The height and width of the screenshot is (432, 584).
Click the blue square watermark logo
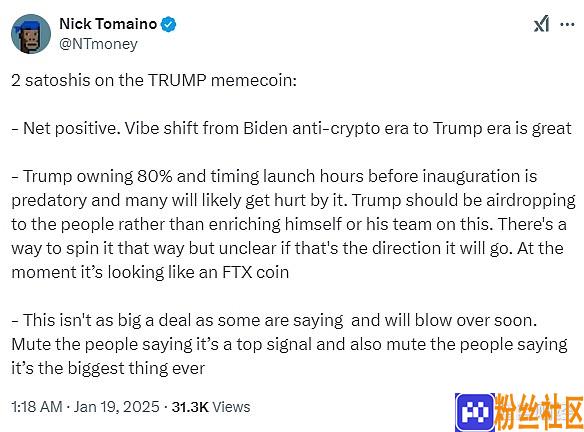click(475, 412)
